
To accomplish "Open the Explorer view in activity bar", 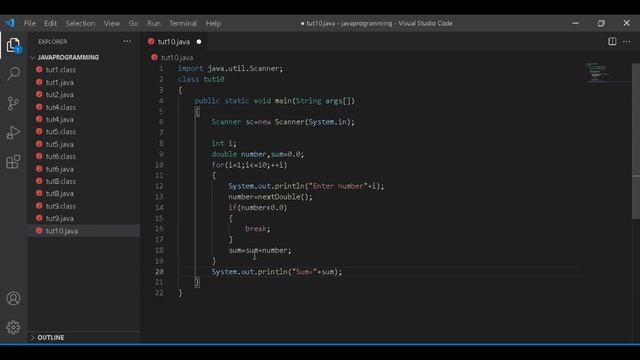I will 13,44.
